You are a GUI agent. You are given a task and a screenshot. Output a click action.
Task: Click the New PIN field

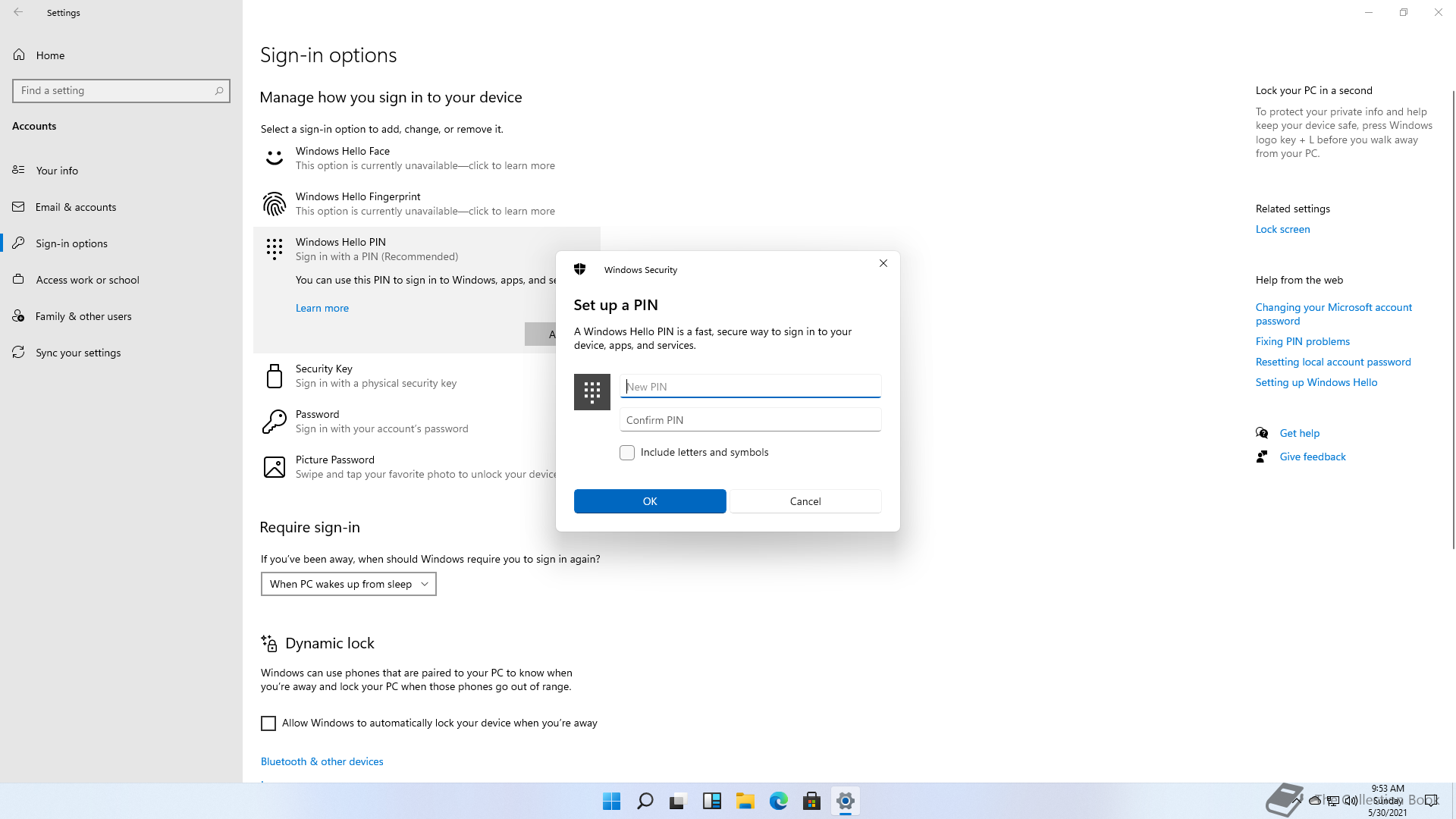coord(750,386)
